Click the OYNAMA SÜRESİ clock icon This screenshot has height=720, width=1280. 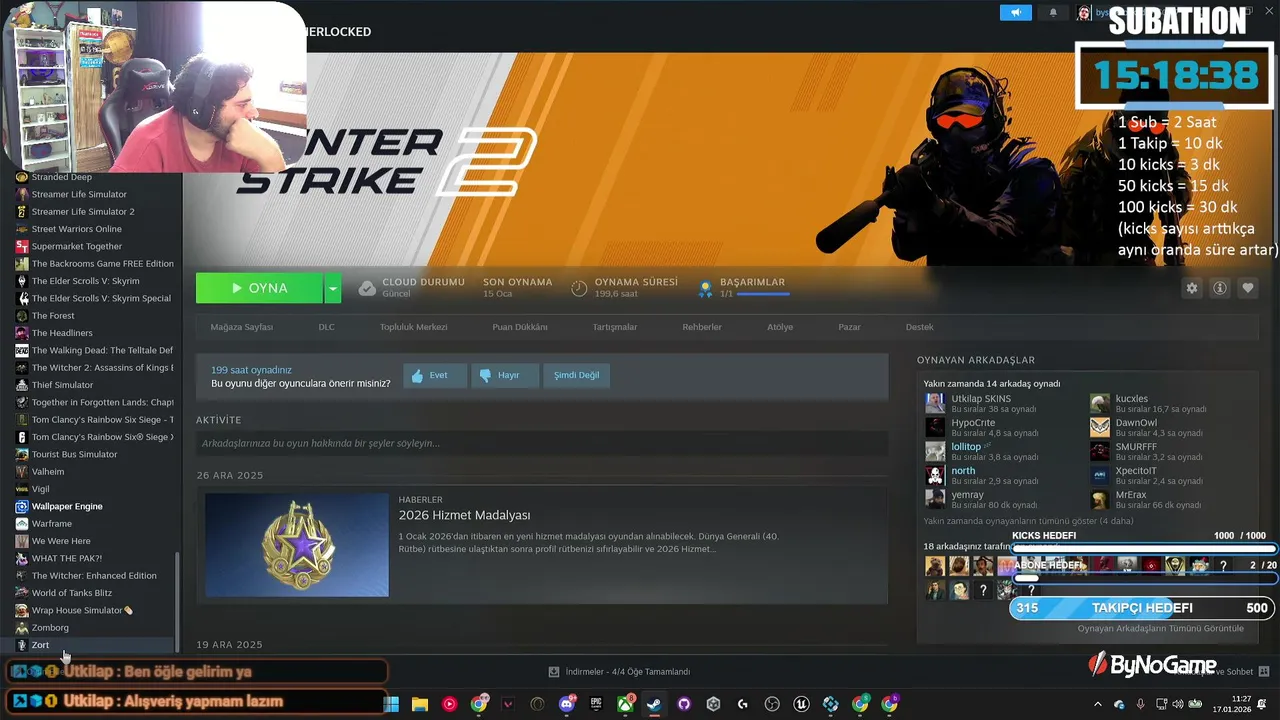[579, 288]
